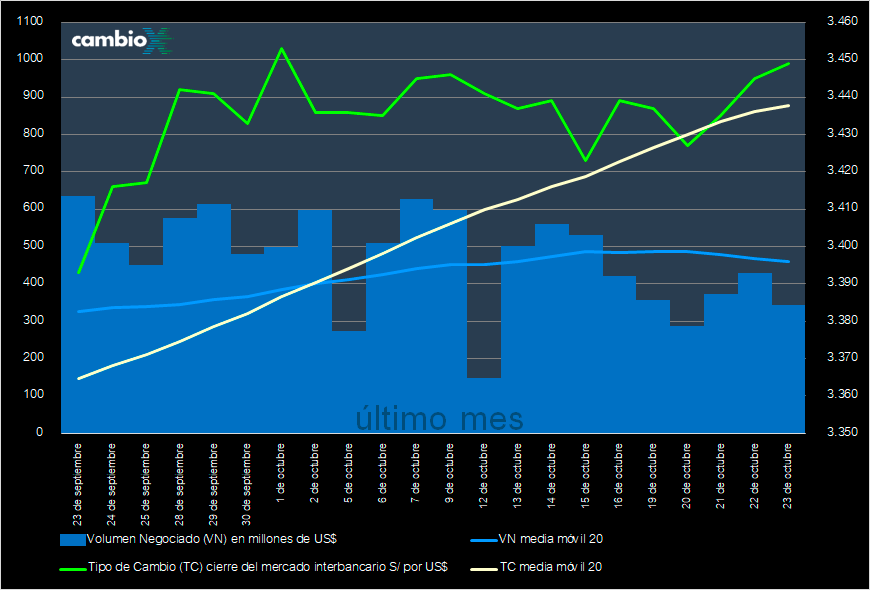Click the short volume bar above 12 de octubre

[484, 405]
